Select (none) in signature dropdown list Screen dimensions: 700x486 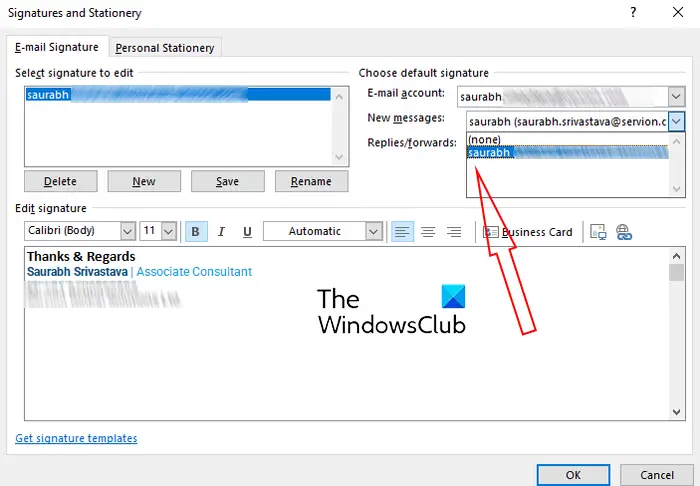pyautogui.click(x=567, y=139)
